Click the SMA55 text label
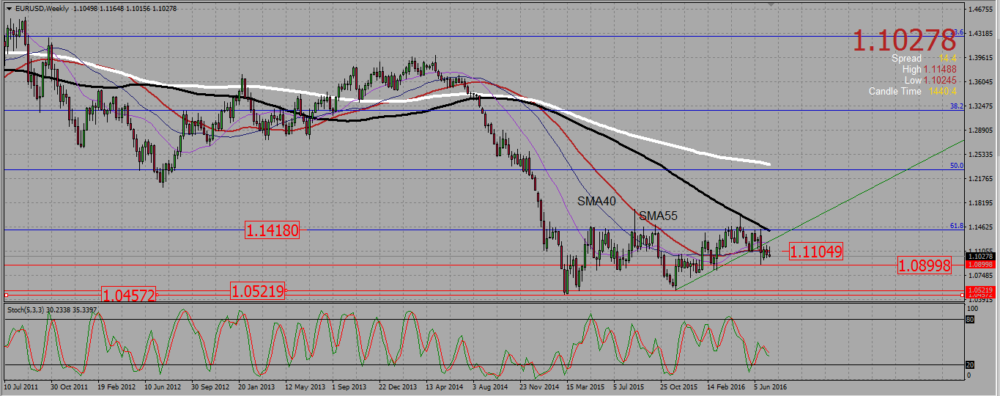 (658, 215)
